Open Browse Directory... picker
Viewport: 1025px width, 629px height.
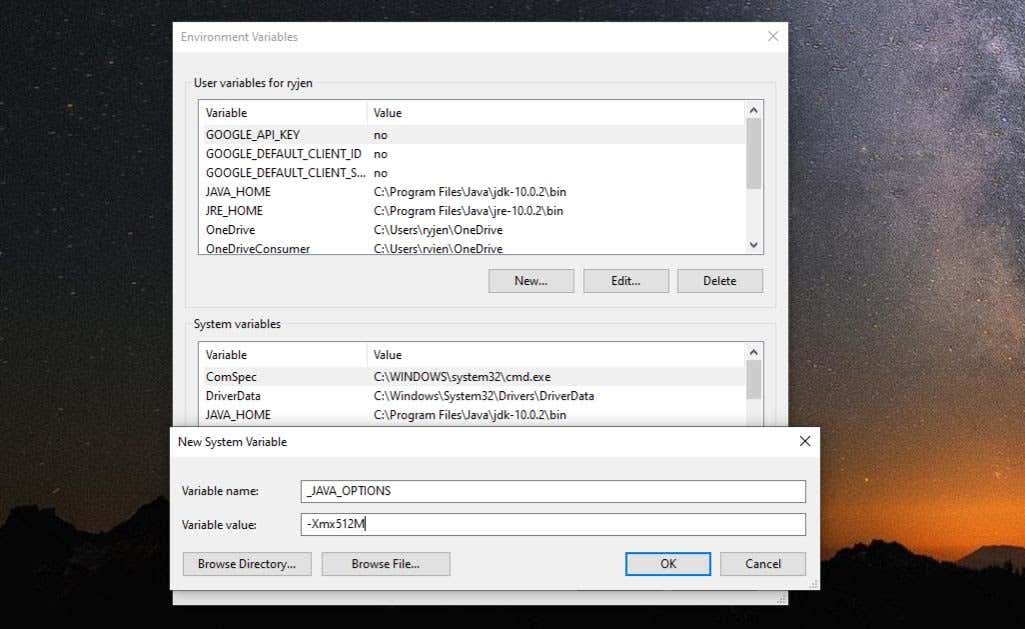(247, 564)
